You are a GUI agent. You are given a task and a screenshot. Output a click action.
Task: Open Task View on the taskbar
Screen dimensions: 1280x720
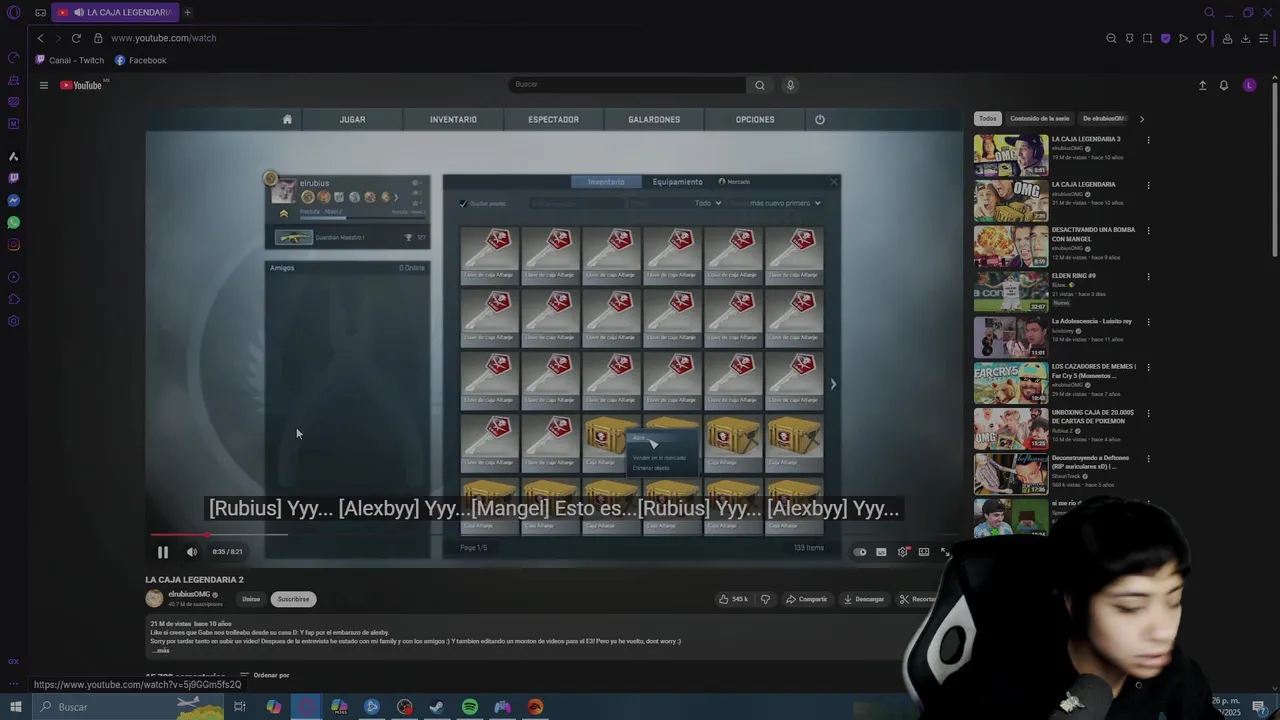[x=240, y=707]
